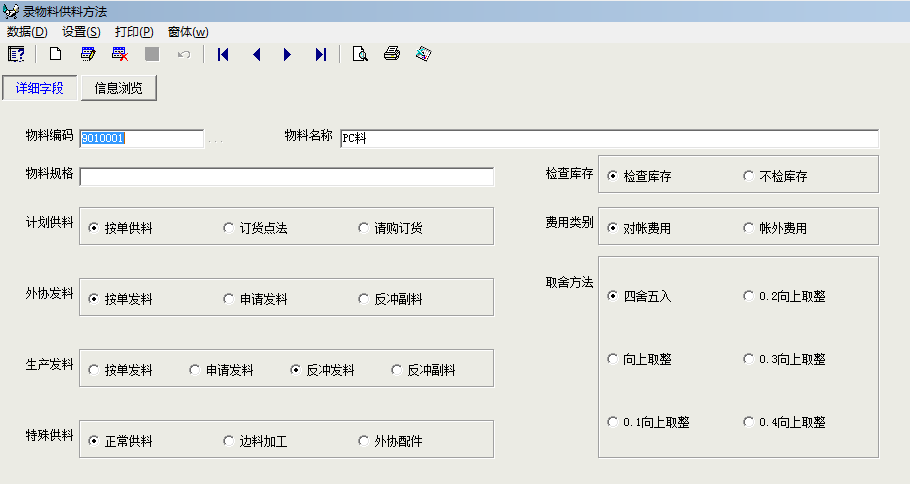Go to the next record arrow
Screen dimensions: 910x484
[288, 54]
